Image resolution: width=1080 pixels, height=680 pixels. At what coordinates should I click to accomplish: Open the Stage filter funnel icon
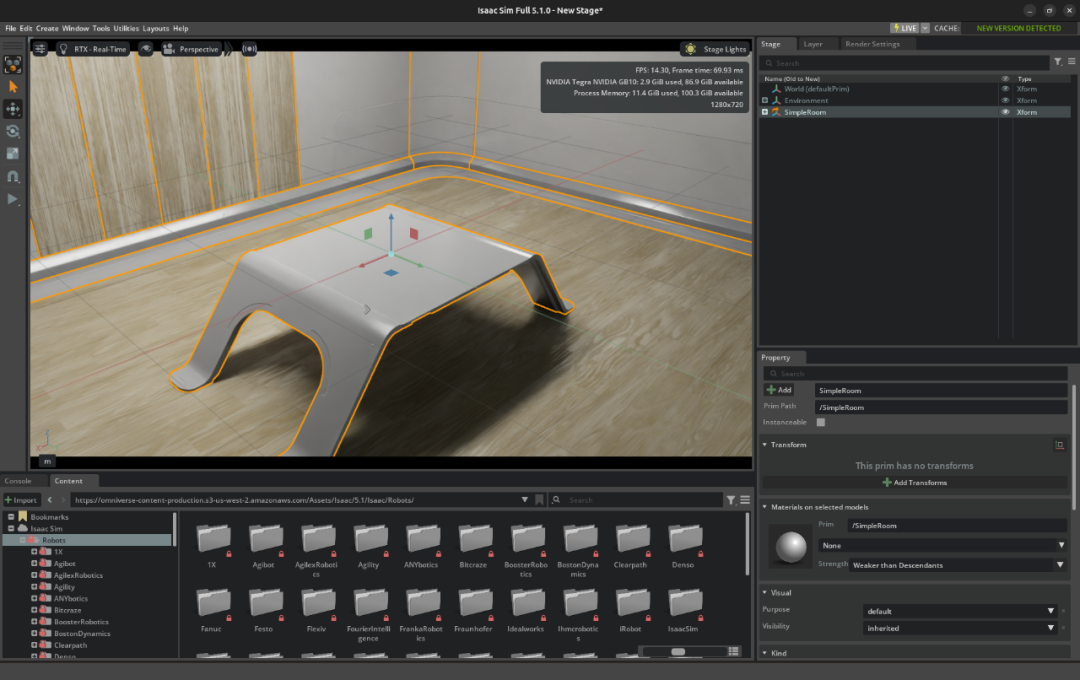(1058, 62)
